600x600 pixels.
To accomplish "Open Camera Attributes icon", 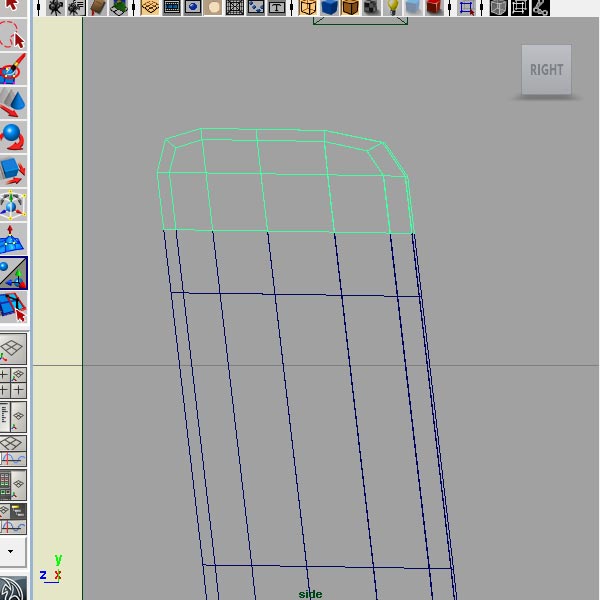I will pos(76,8).
